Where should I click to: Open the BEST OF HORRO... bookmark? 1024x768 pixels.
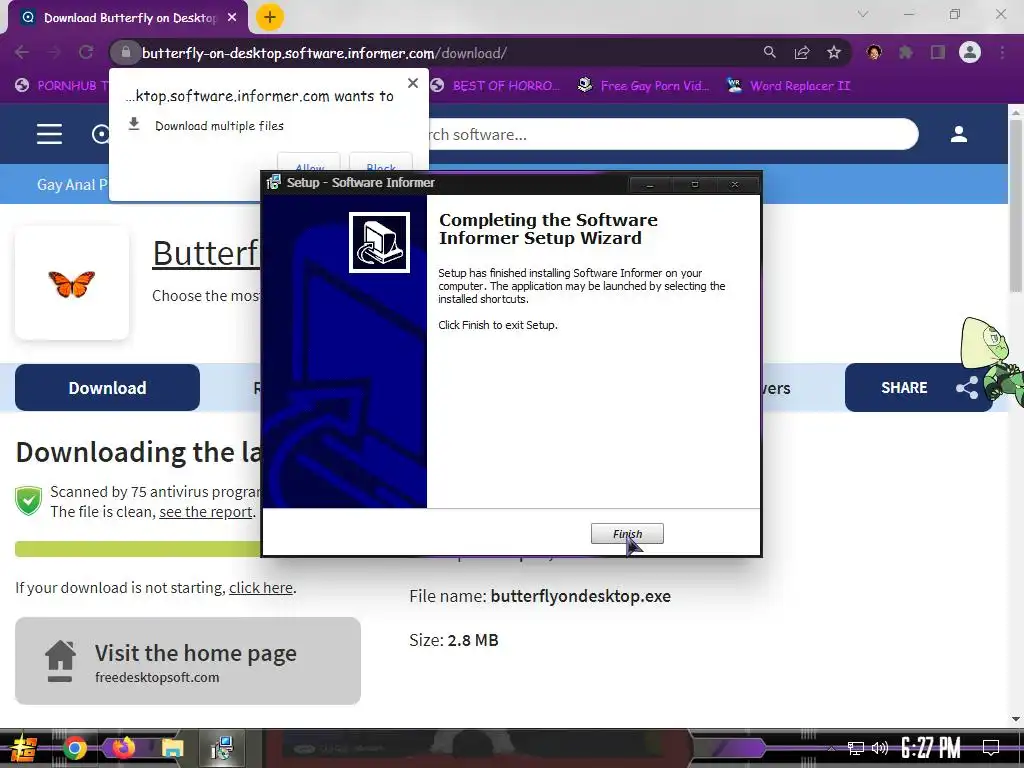(496, 86)
